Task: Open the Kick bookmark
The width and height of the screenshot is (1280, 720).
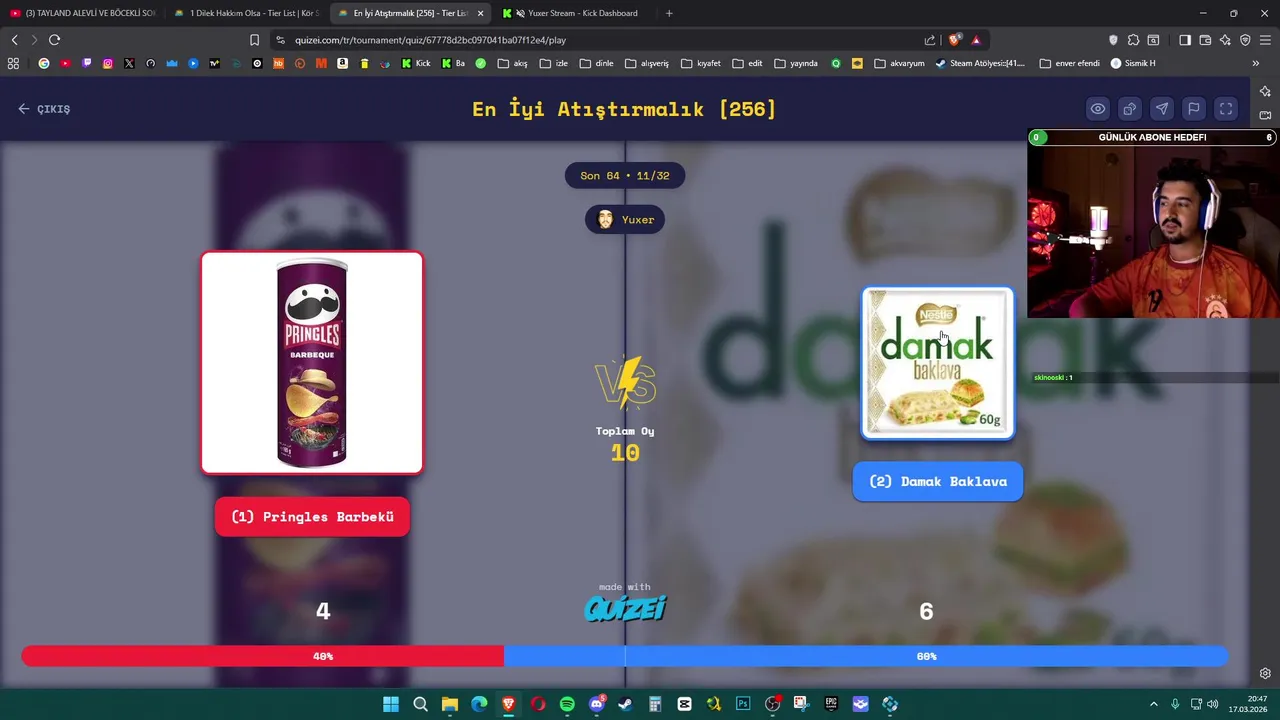Action: point(415,63)
